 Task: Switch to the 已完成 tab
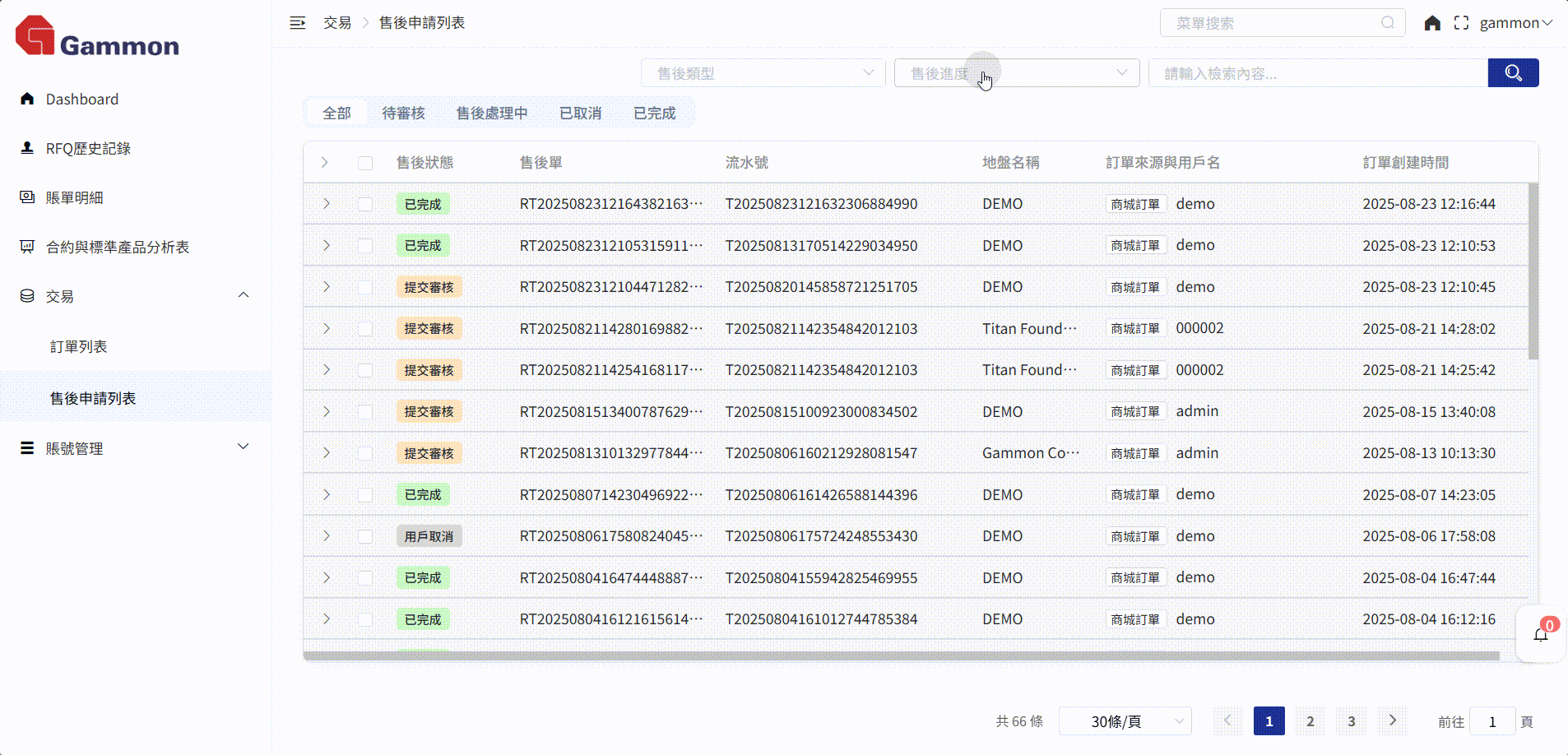(x=654, y=113)
